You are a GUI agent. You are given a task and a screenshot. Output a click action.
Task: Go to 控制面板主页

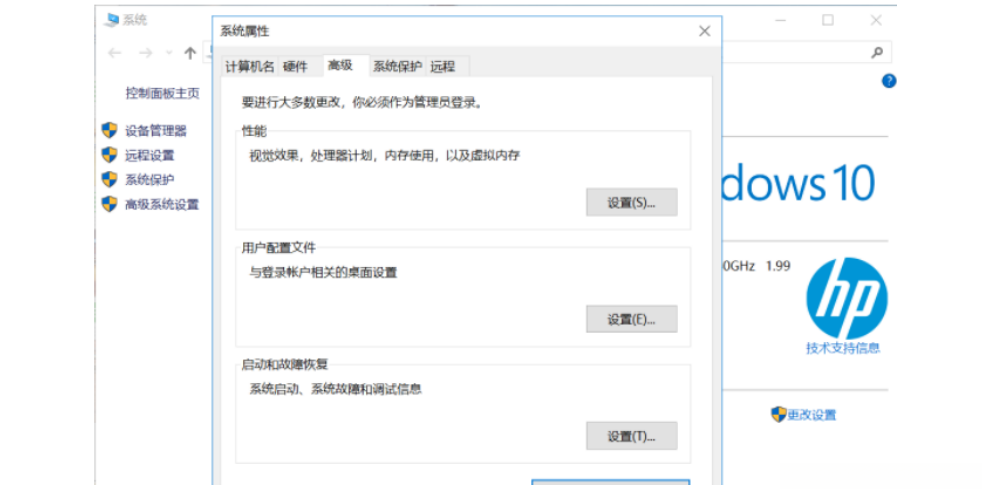(162, 93)
